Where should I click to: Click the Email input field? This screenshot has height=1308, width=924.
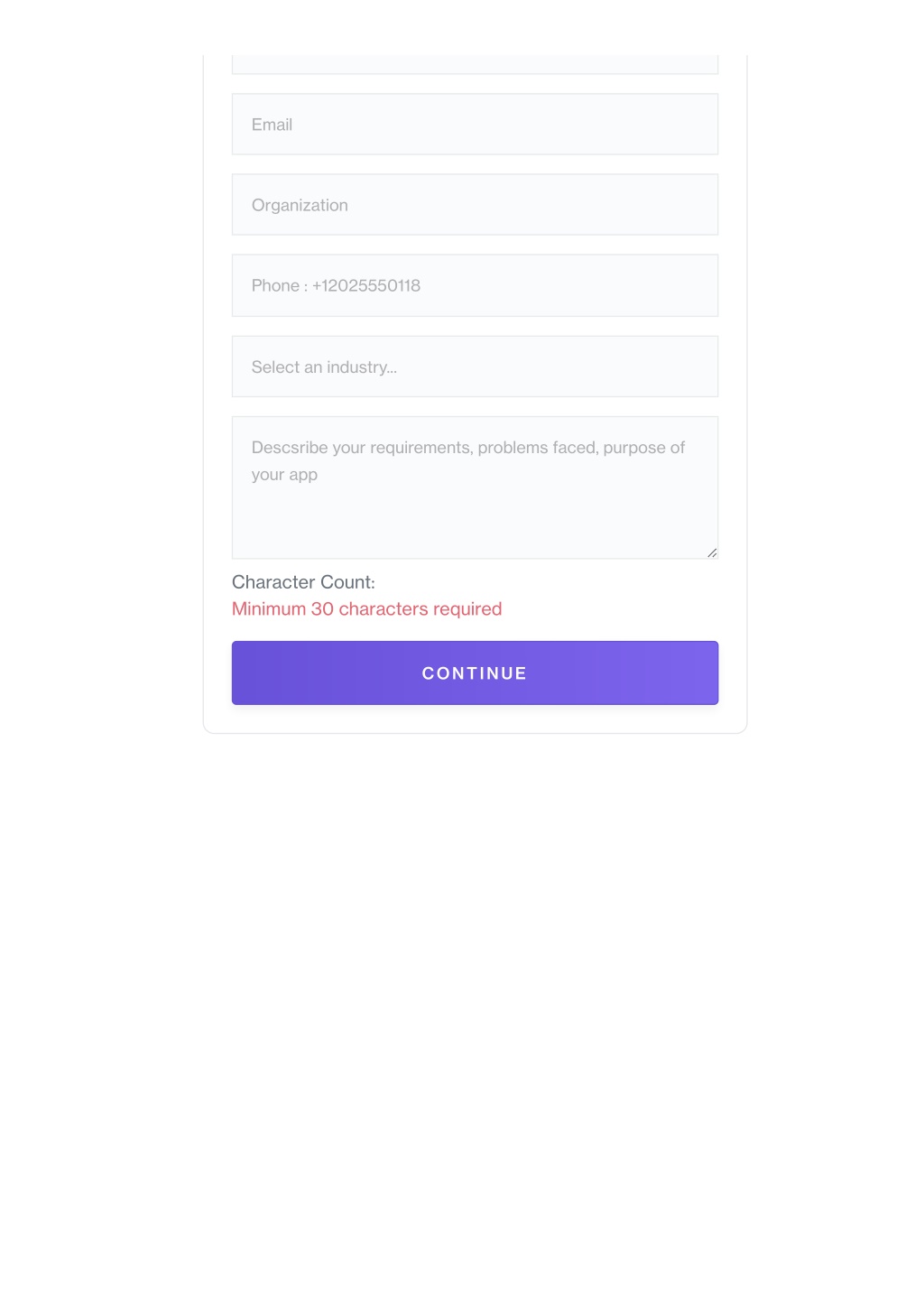(x=475, y=125)
